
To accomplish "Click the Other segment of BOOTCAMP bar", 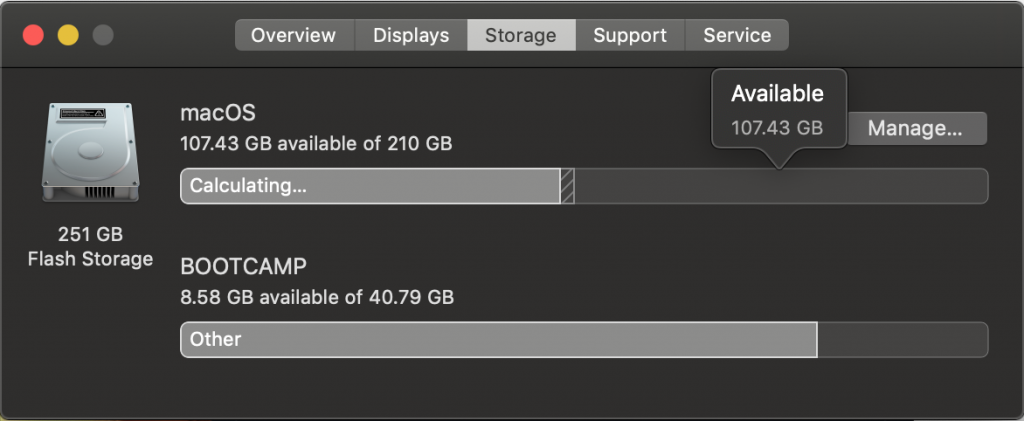I will point(498,339).
